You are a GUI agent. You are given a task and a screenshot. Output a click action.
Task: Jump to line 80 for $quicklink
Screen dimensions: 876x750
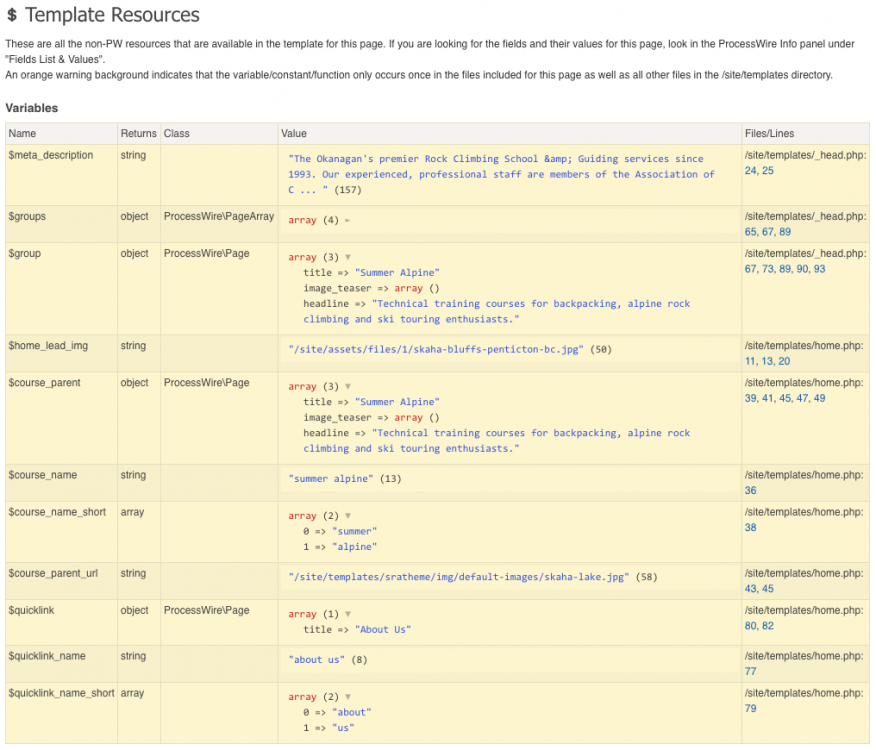tap(751, 626)
